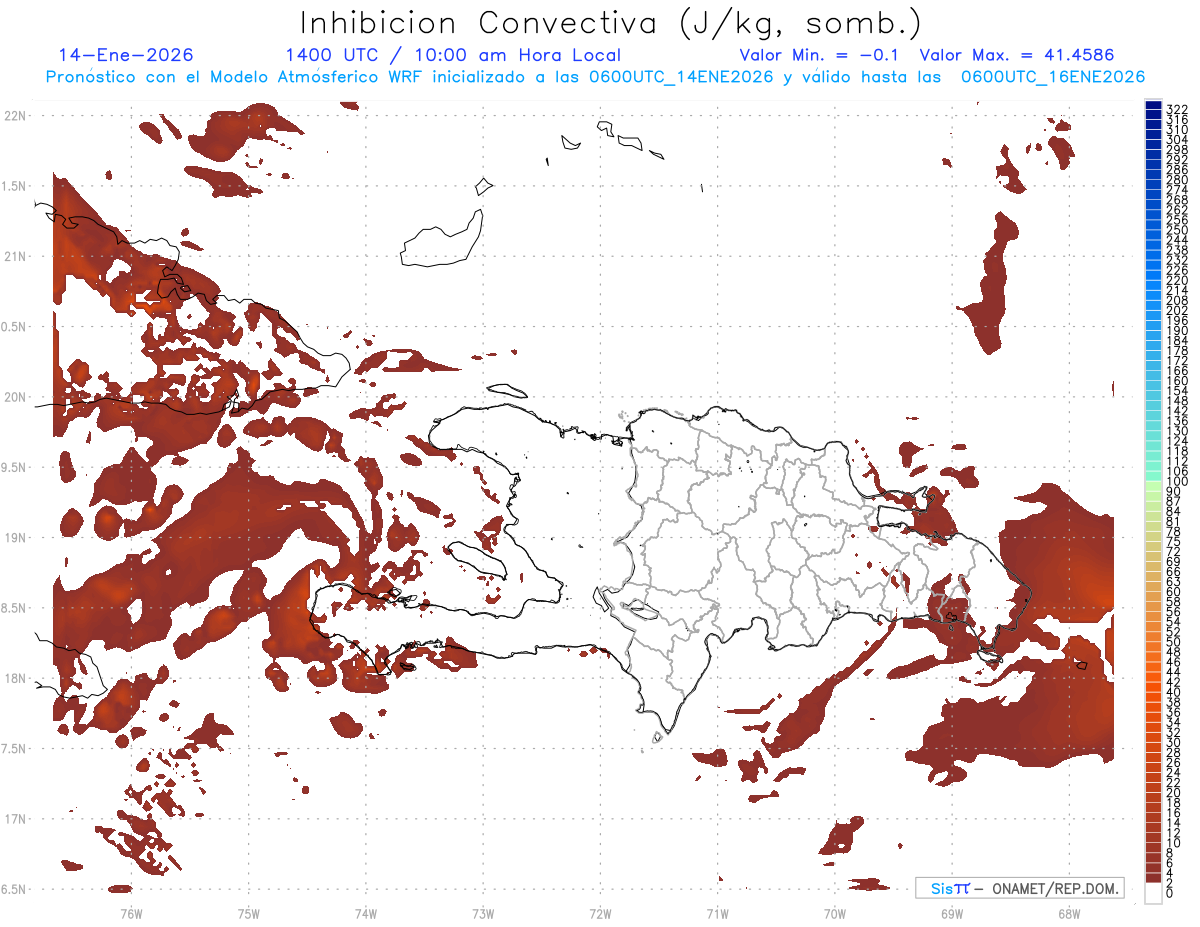This screenshot has width=1200, height=927.
Task: Select the "Valor Max. = 41.4586" readout
Action: tap(1016, 56)
